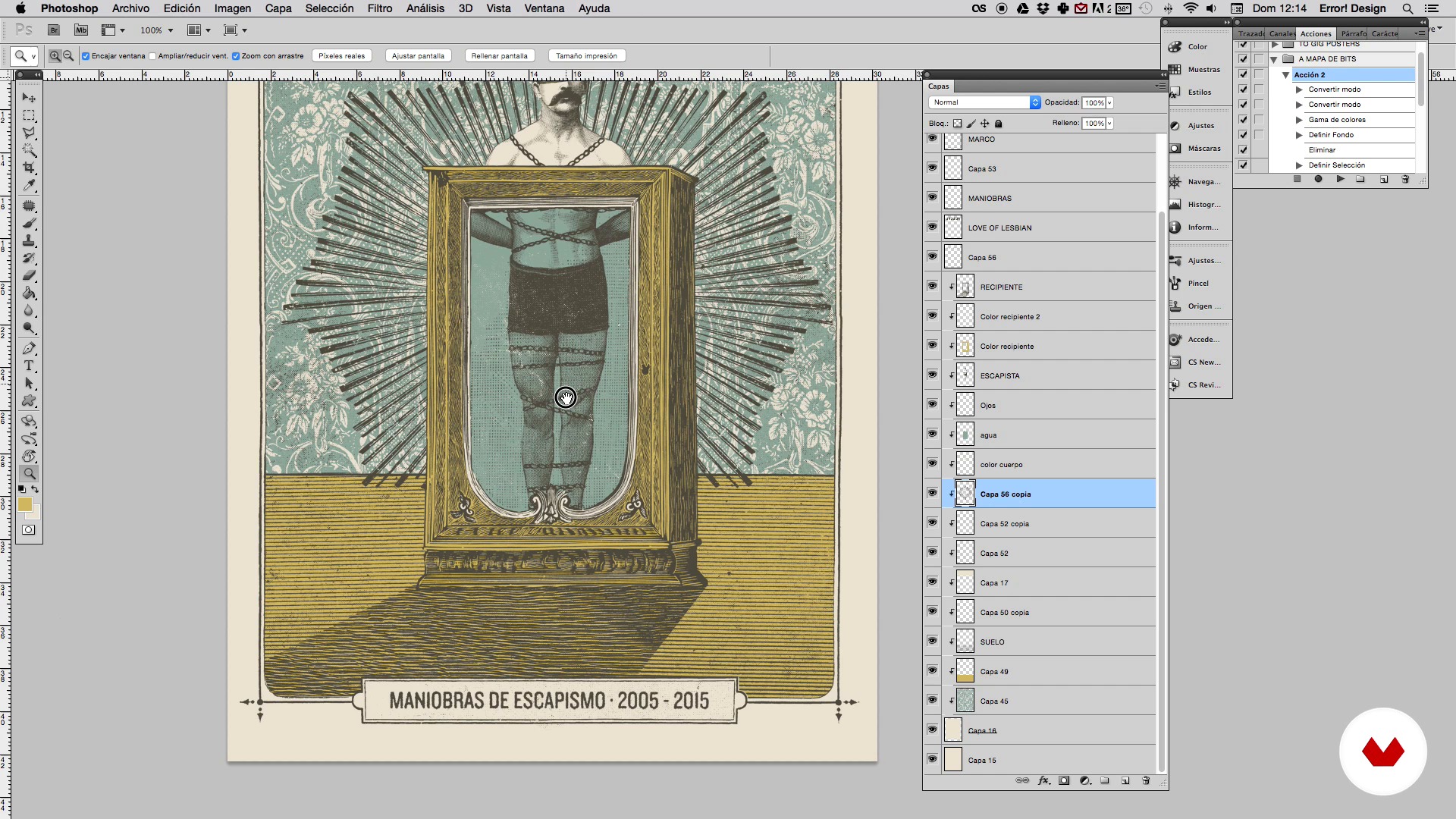Screen dimensions: 1456x819
Task: Select the Eyedropper tool
Action: 29,185
